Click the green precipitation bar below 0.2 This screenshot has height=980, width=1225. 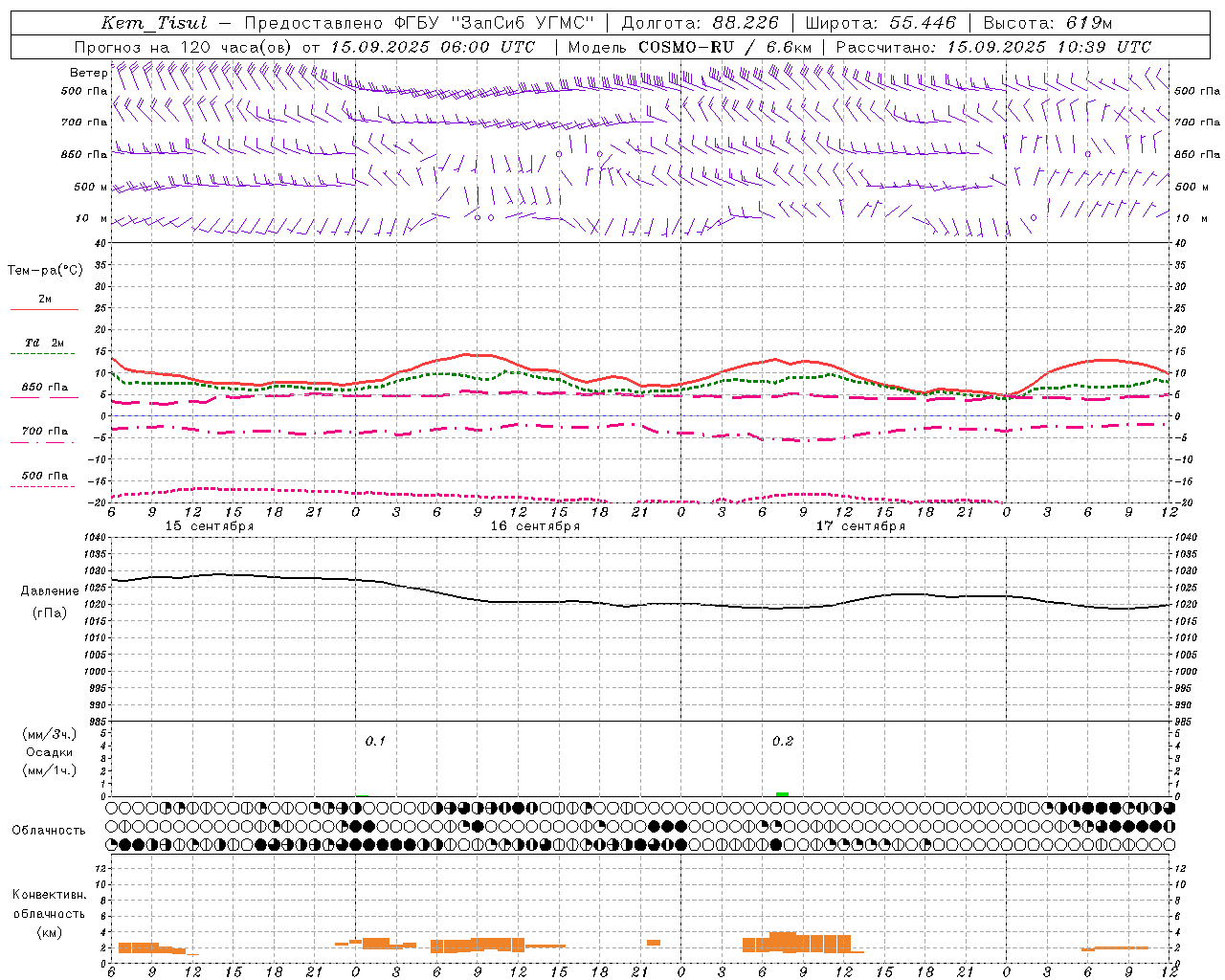point(783,794)
